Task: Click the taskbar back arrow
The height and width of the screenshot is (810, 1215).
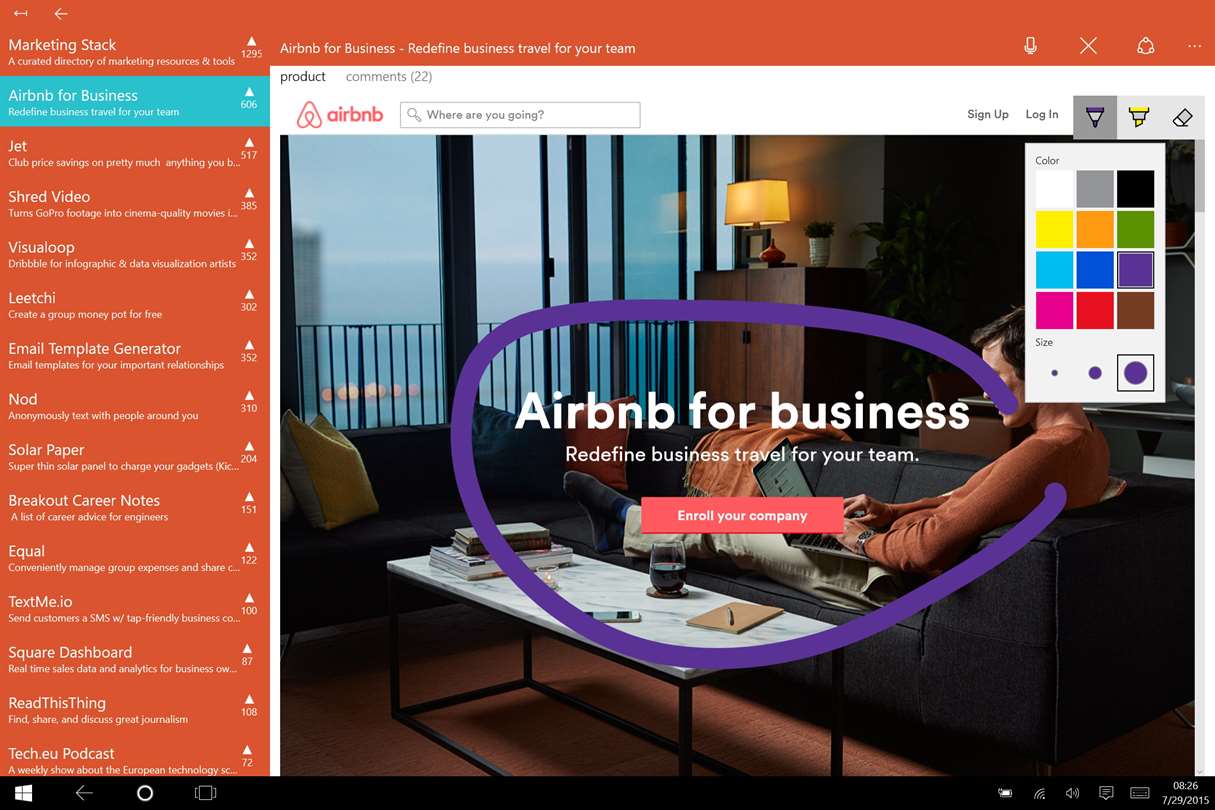Action: [x=84, y=793]
